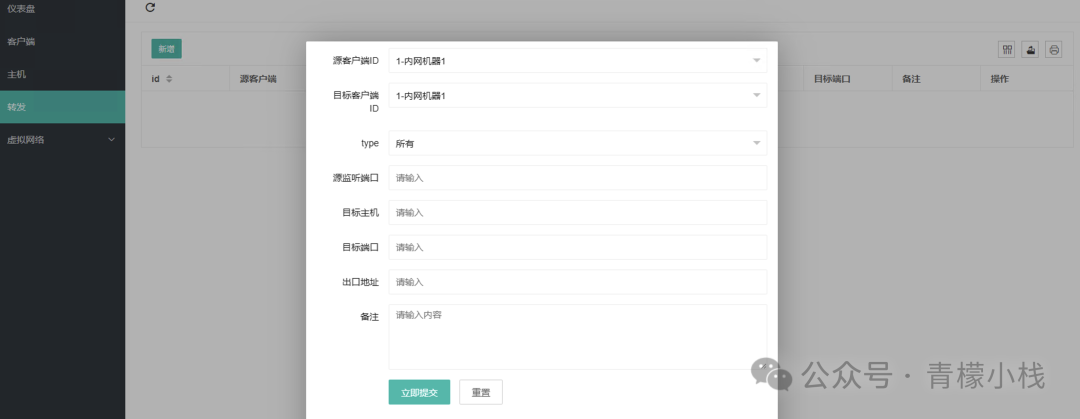Select 主机 in the sidebar

pos(16,75)
